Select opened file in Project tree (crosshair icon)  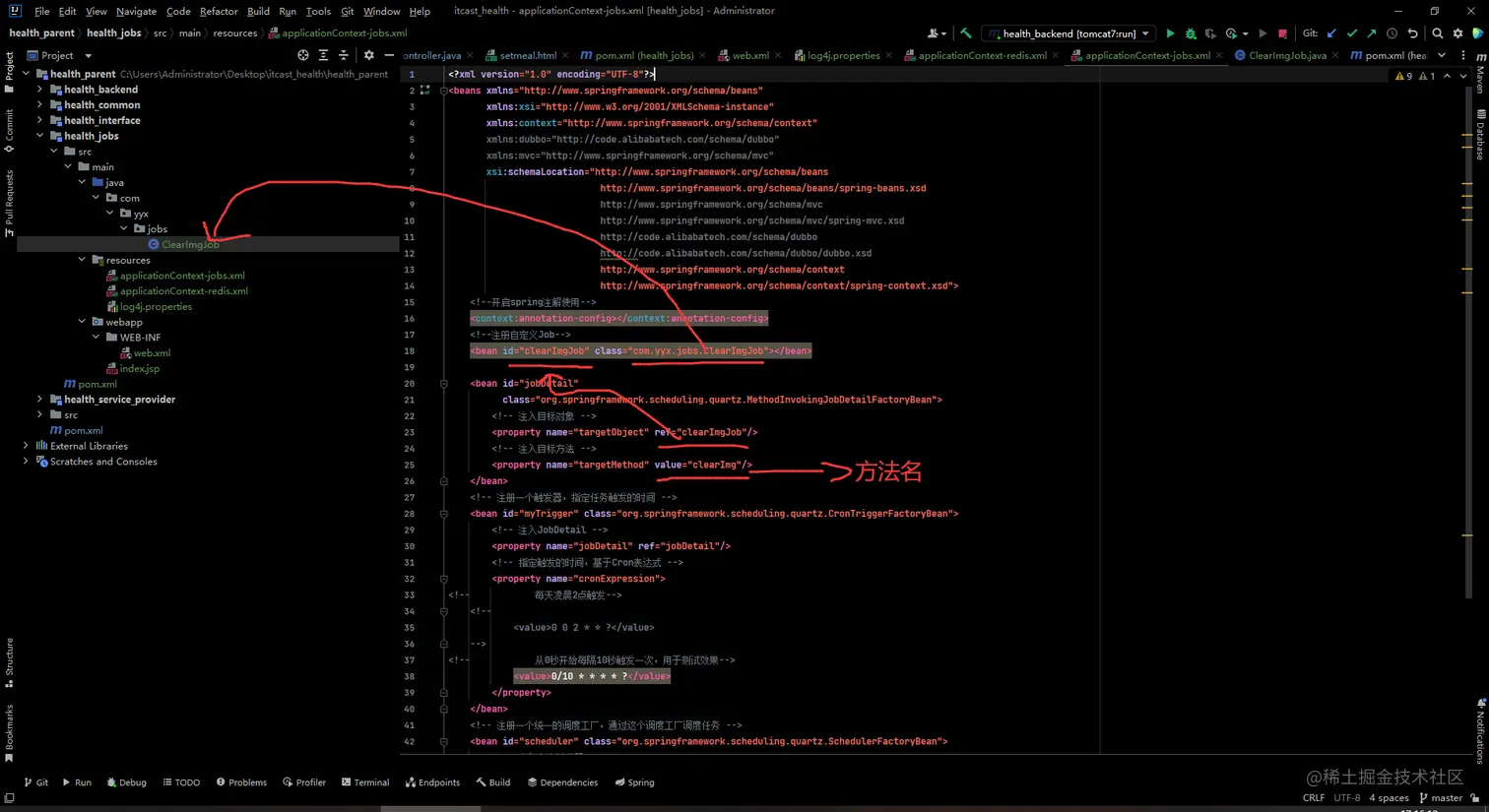pyautogui.click(x=303, y=55)
